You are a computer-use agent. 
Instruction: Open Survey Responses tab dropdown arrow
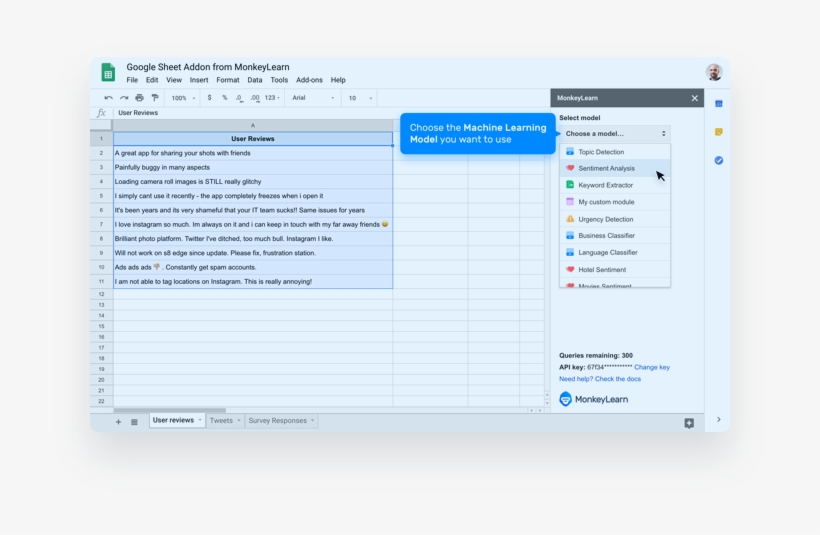(313, 420)
